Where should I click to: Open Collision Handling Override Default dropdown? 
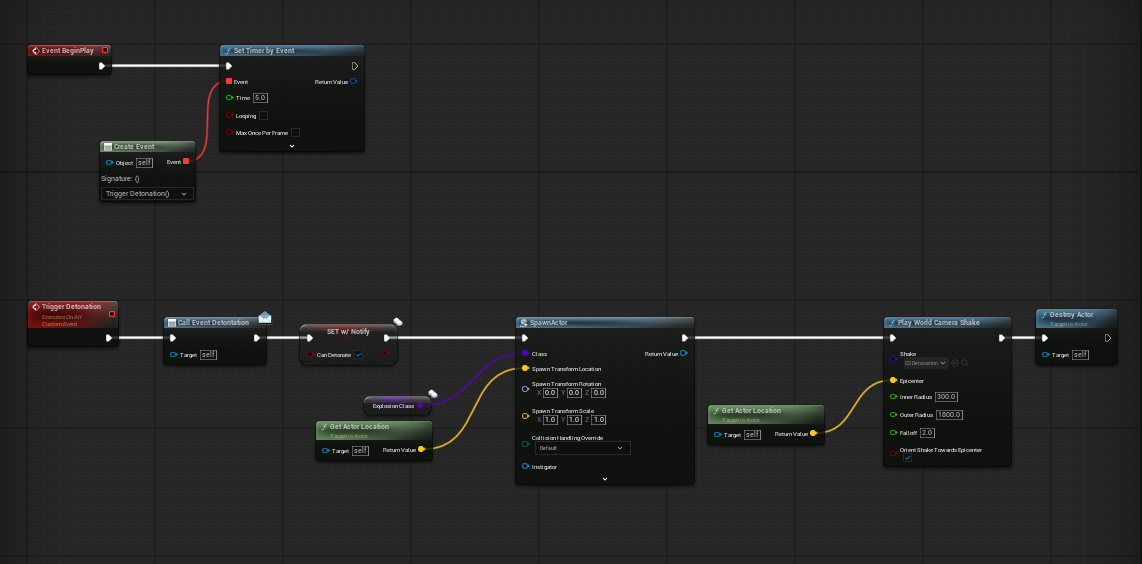tap(581, 448)
